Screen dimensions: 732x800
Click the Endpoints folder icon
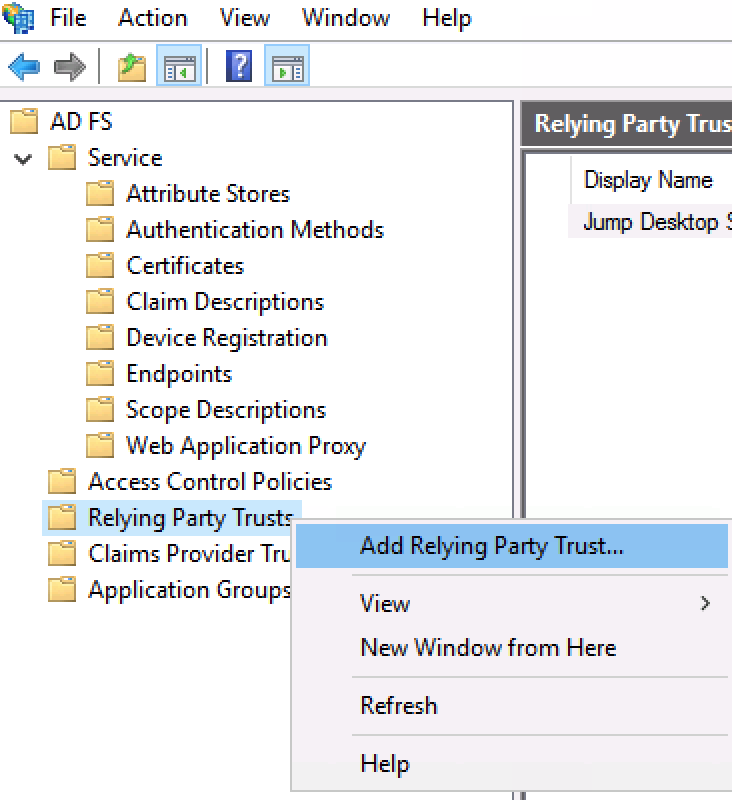point(100,374)
